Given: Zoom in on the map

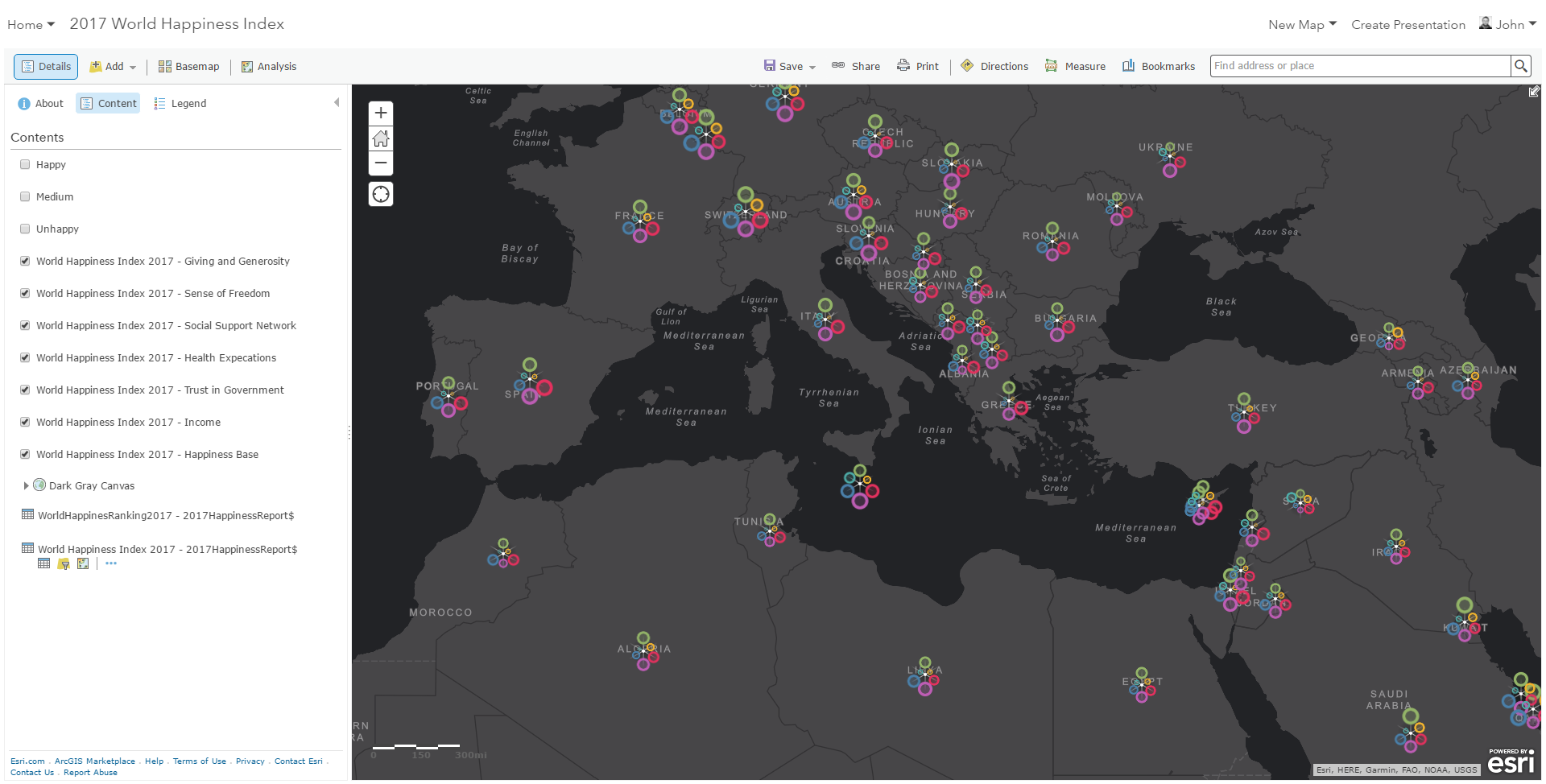Looking at the screenshot, I should 381,113.
